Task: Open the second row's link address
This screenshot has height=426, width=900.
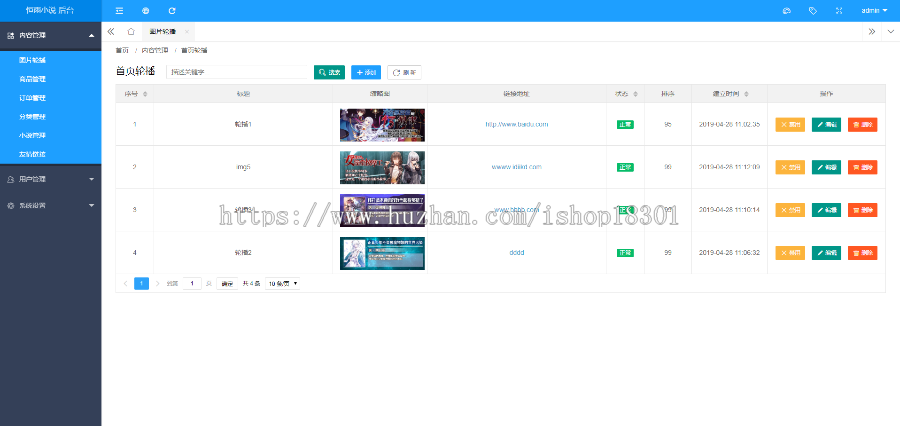Action: [517, 167]
